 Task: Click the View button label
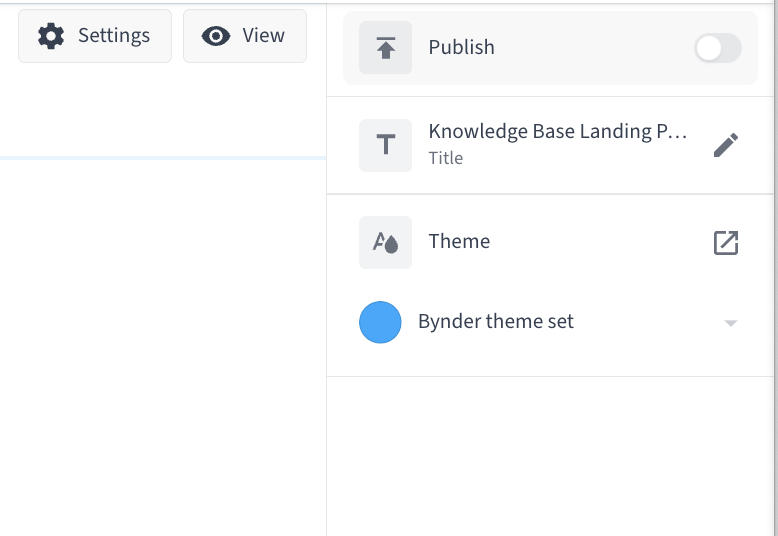(263, 36)
